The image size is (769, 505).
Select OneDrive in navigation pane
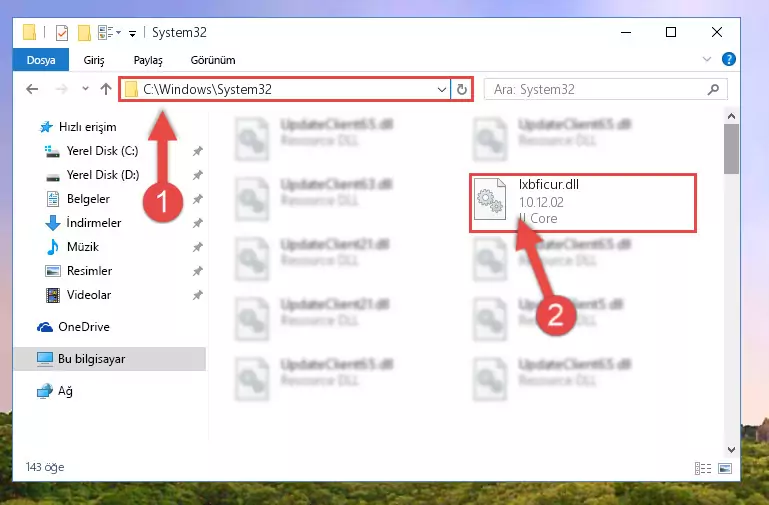[x=73, y=327]
